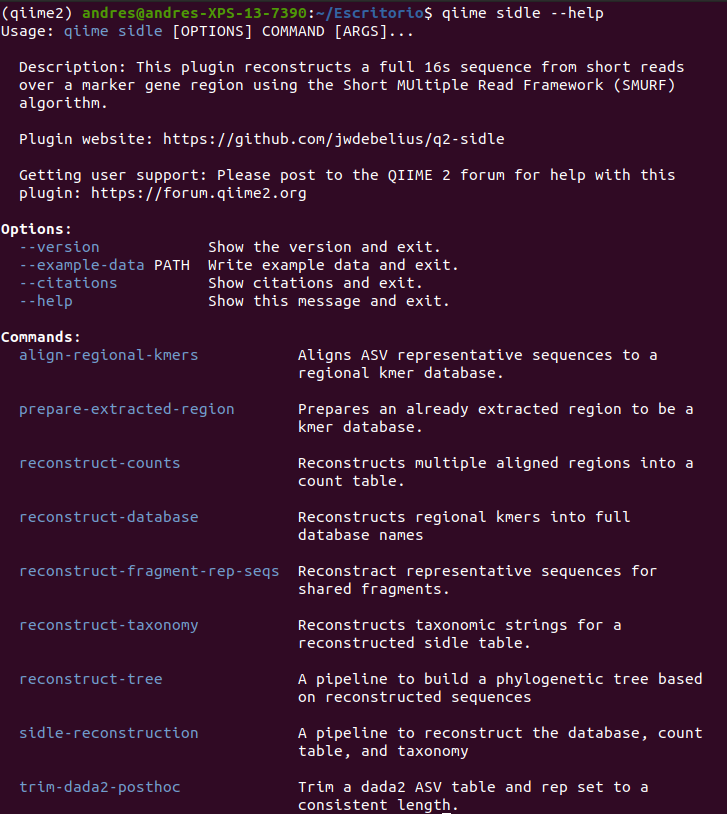
Task: Click the sidle-reconstruction command name
Action: (x=109, y=733)
